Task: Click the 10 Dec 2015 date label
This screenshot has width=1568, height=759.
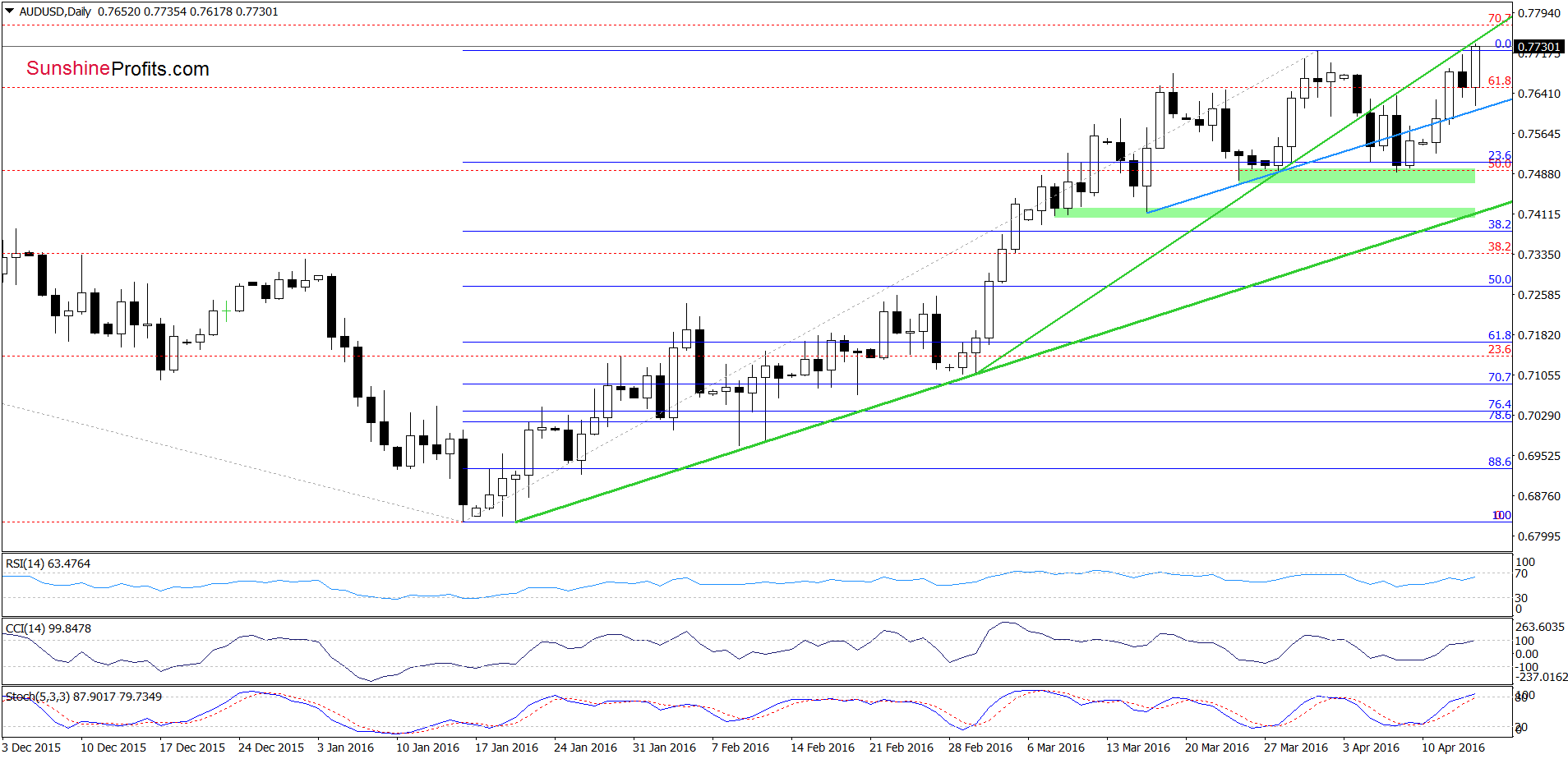Action: pyautogui.click(x=113, y=747)
